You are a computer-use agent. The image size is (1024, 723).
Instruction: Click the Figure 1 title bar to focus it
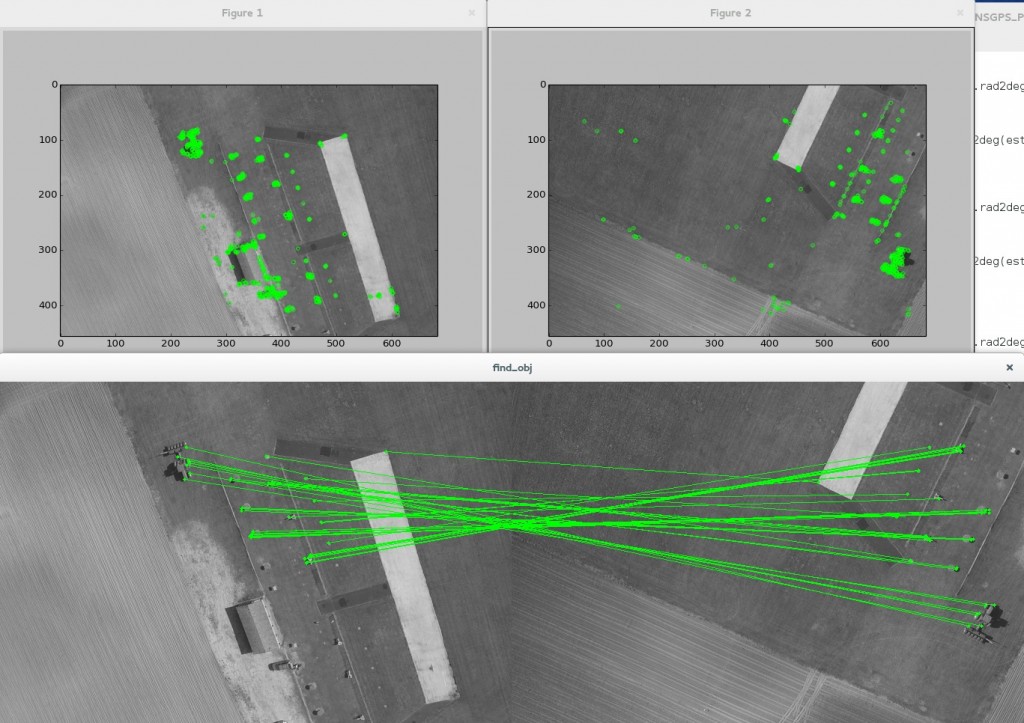[241, 13]
